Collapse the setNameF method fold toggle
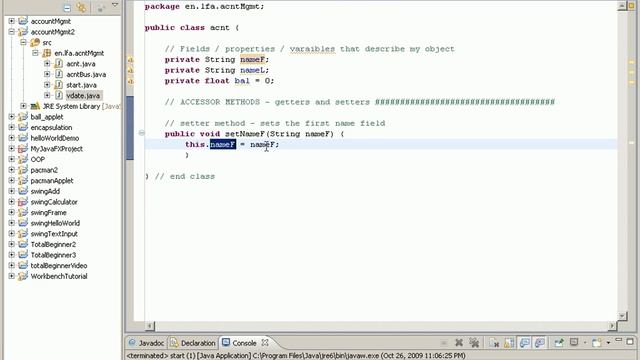 142,133
